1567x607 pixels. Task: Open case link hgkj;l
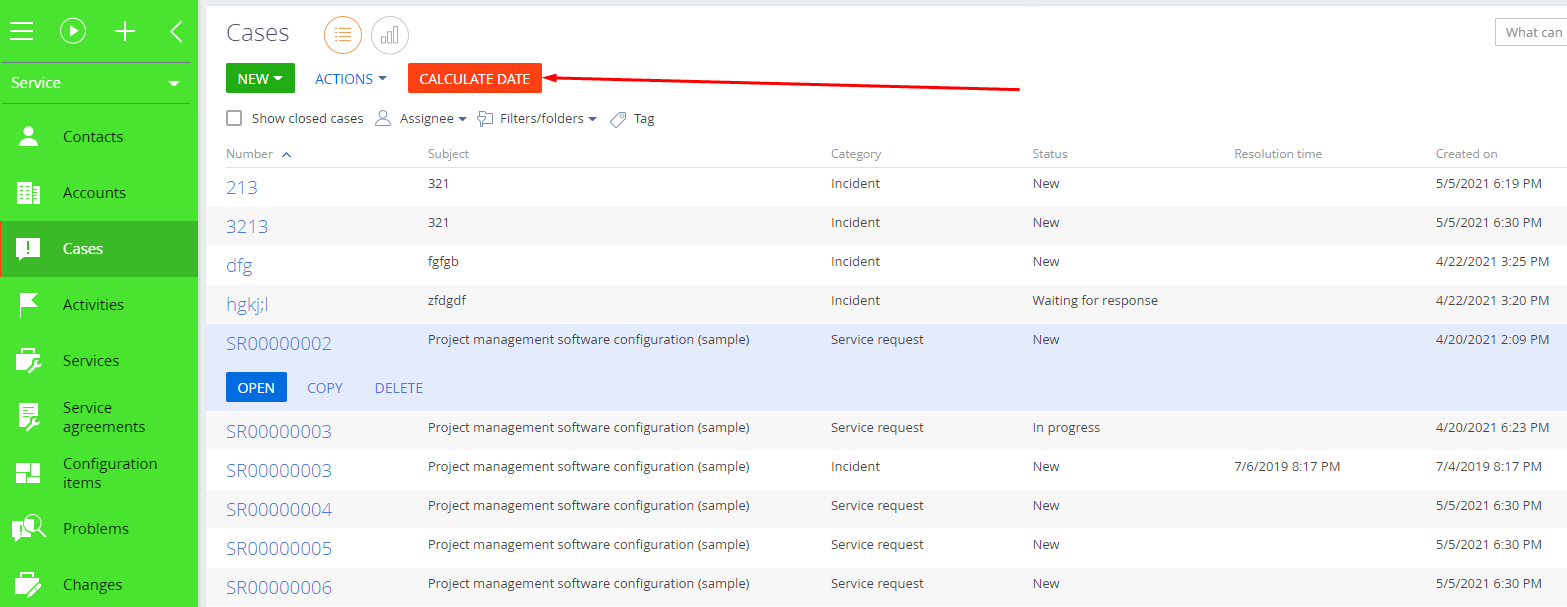point(247,305)
